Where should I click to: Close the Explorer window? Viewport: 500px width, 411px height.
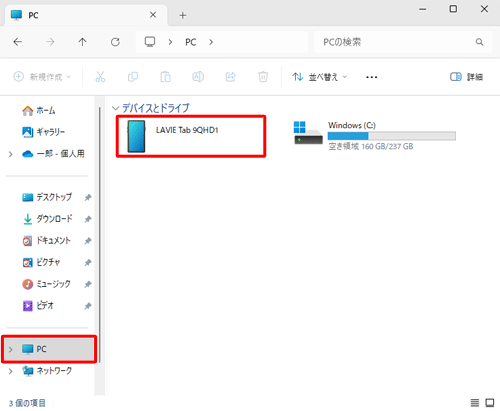pos(484,9)
